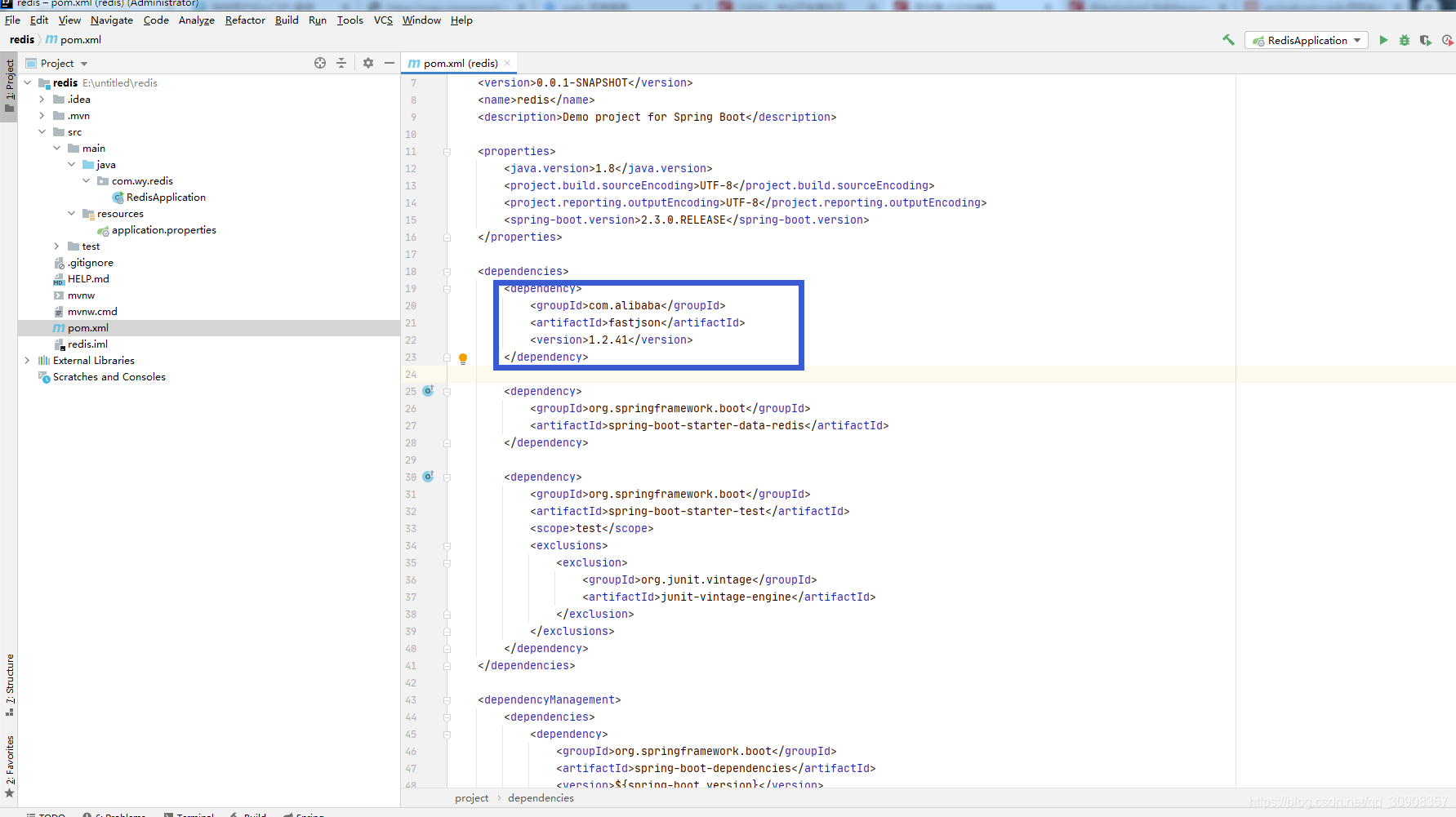1456x817 pixels.
Task: Open the Edit menu
Action: pyautogui.click(x=39, y=20)
